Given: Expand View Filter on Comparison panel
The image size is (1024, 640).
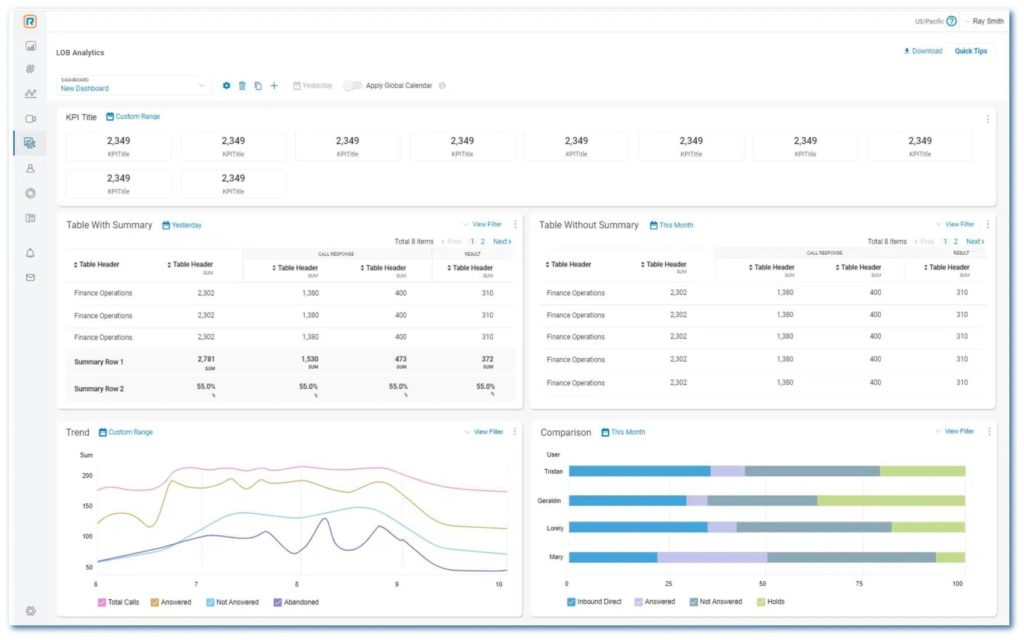Looking at the screenshot, I should pos(954,432).
